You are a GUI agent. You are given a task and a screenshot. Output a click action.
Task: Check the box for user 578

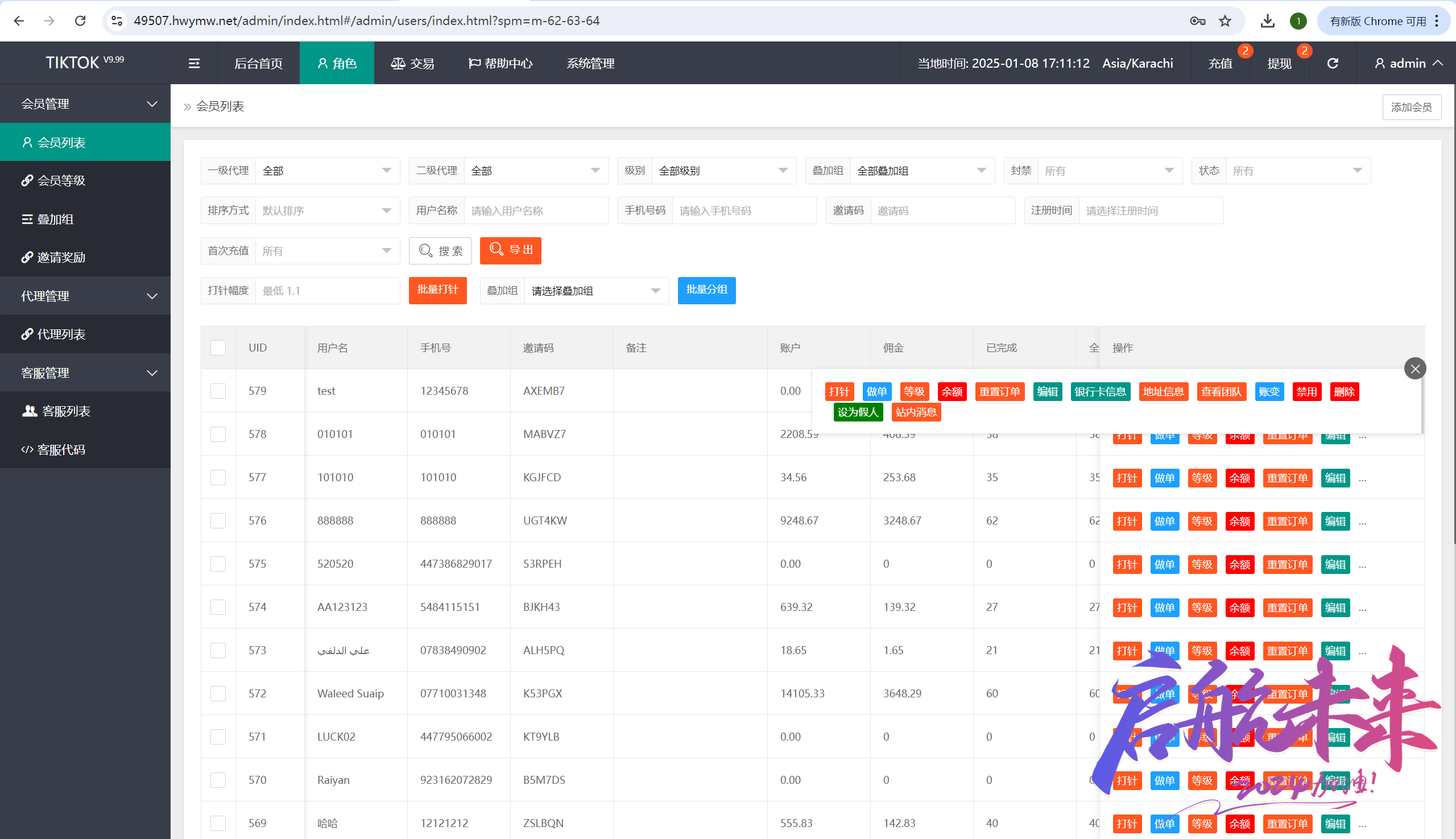[x=218, y=434]
